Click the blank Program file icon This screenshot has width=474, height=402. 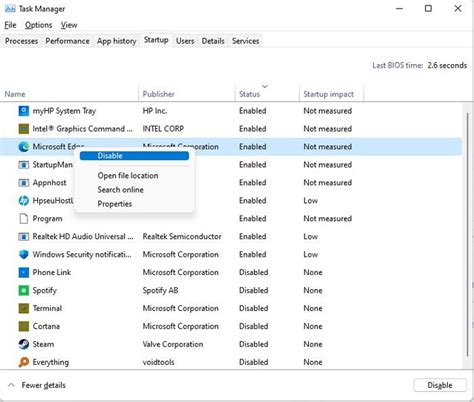24,219
